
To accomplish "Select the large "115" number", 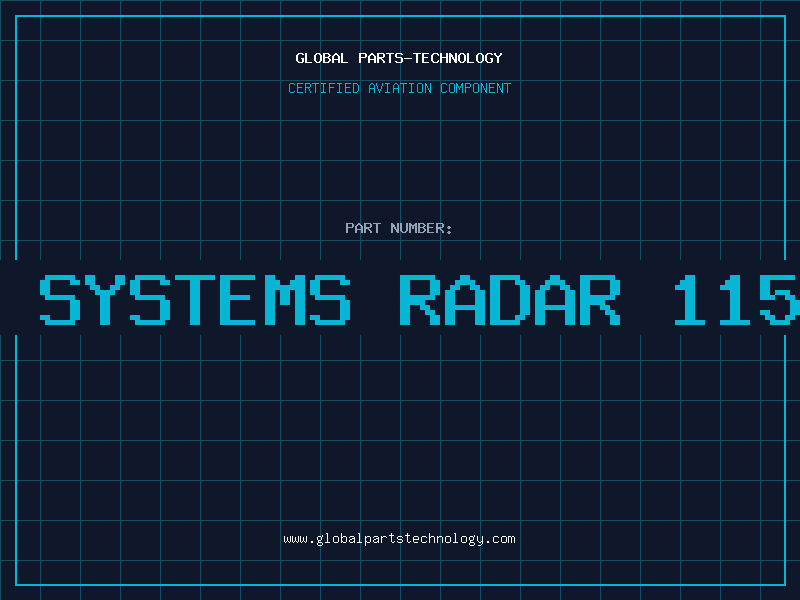I will point(736,298).
